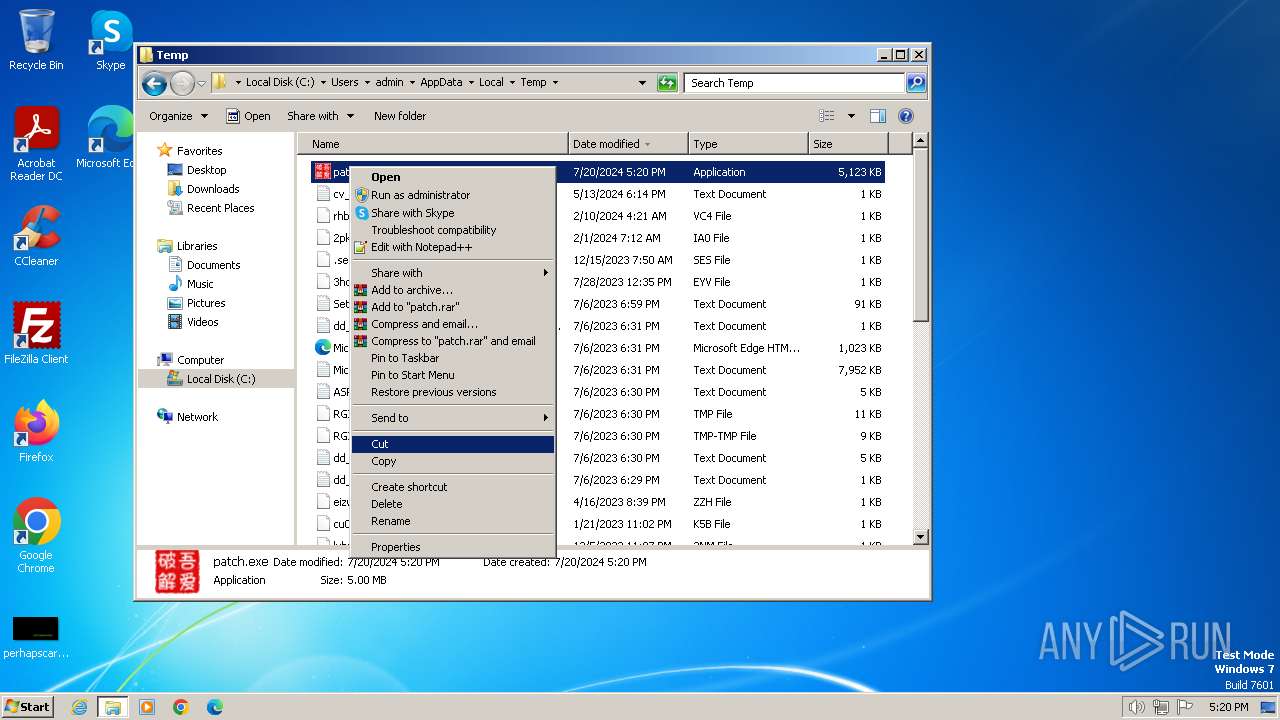Screen dimensions: 1280x720
Task: Choose Rename in context menu
Action: coord(453,521)
